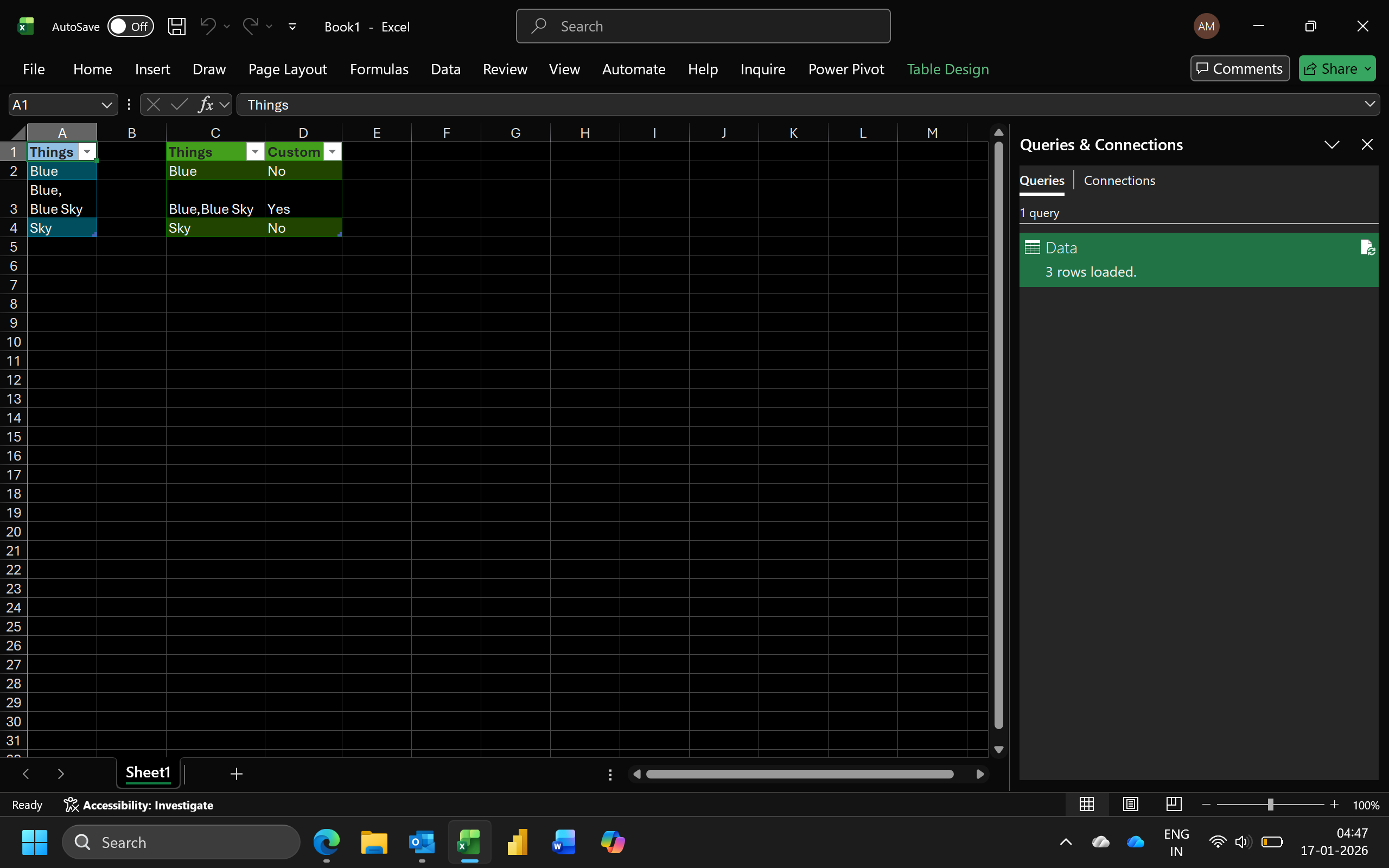The width and height of the screenshot is (1389, 868).
Task: Toggle the AutoSave switch
Action: click(131, 27)
